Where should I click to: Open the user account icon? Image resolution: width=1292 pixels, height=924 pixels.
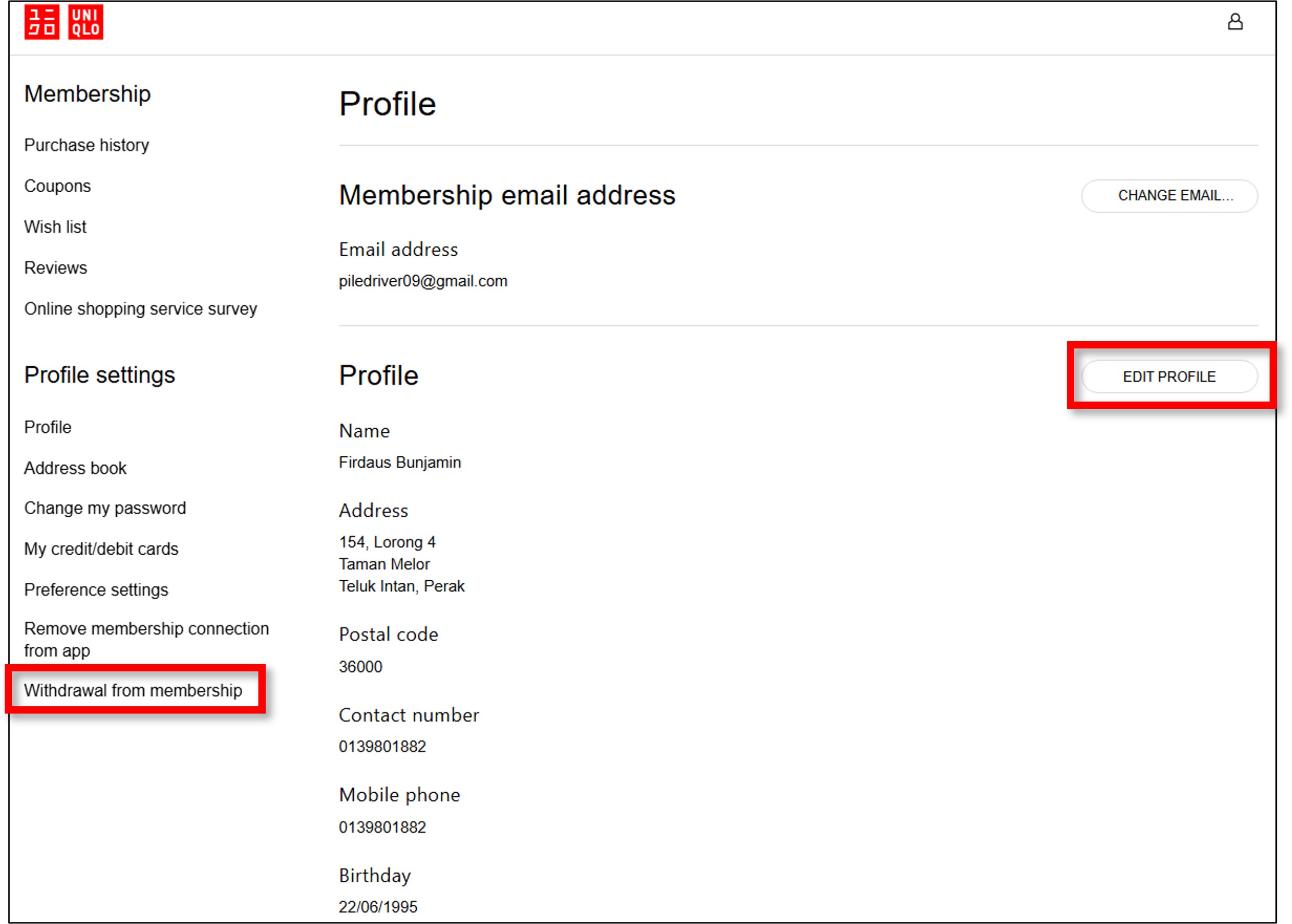[1235, 22]
